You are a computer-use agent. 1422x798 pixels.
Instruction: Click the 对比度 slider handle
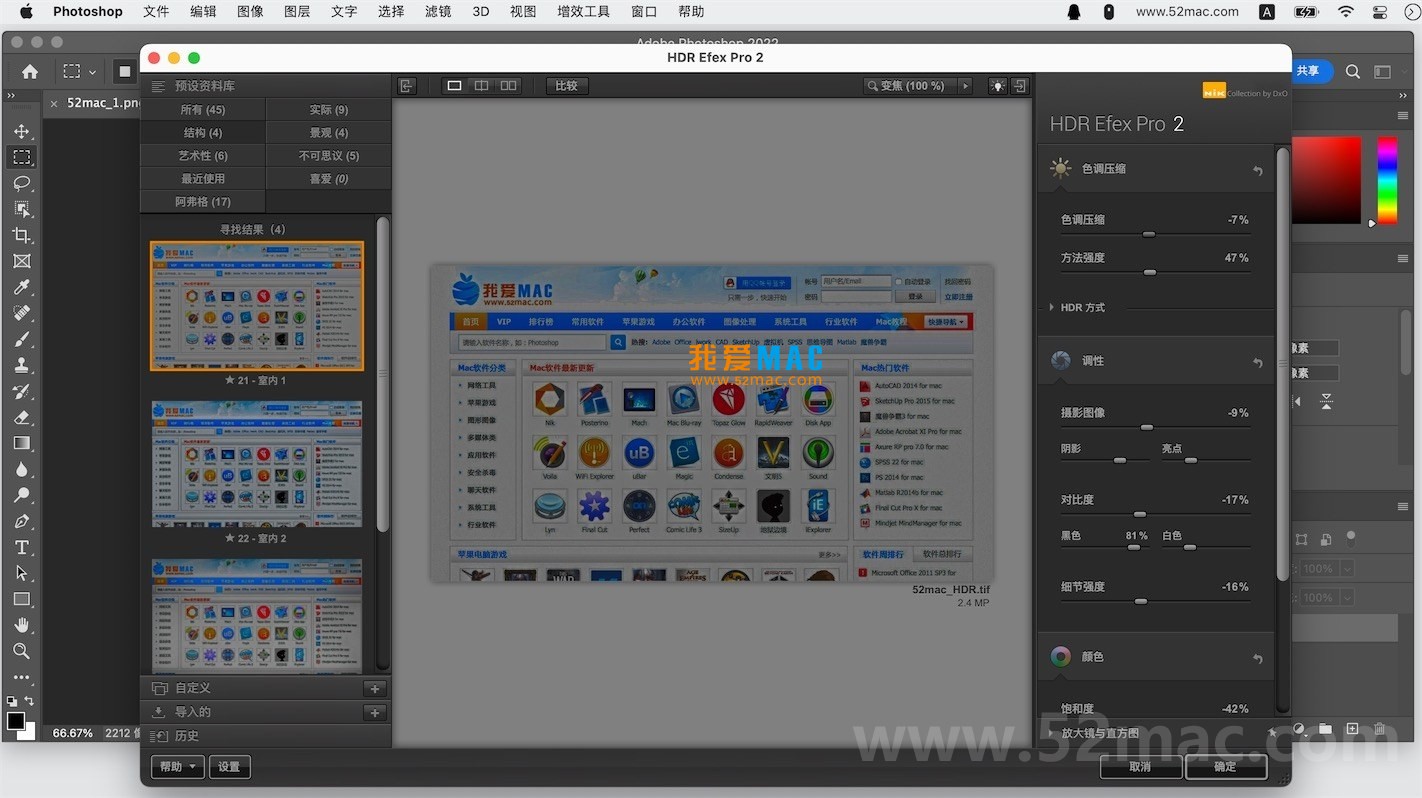pos(1140,514)
